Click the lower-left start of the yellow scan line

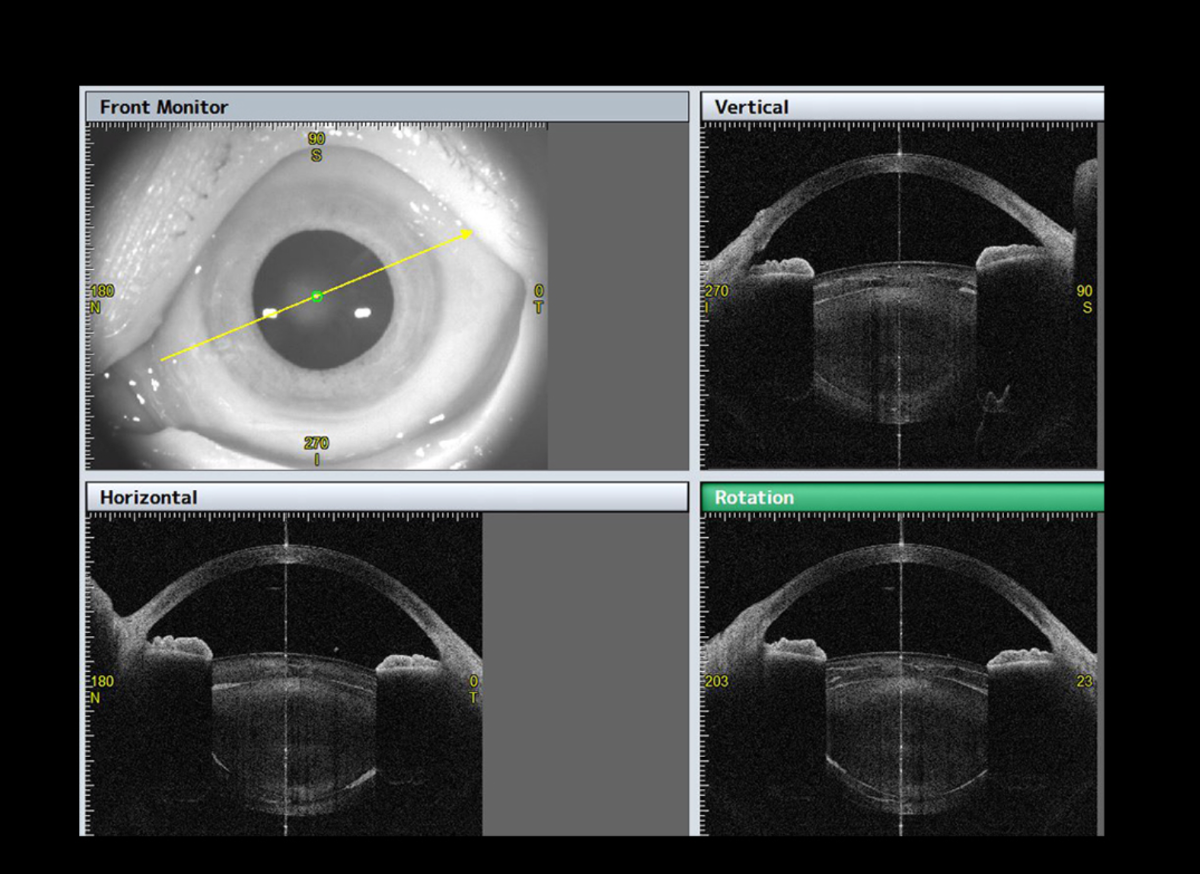163,359
